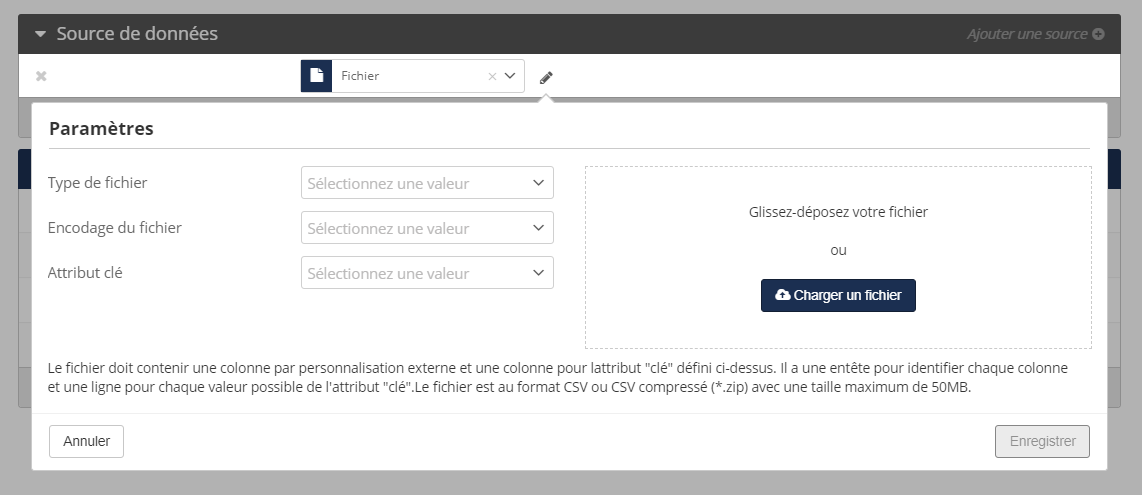
Task: Open the Attribut clé dropdown
Action: (427, 273)
